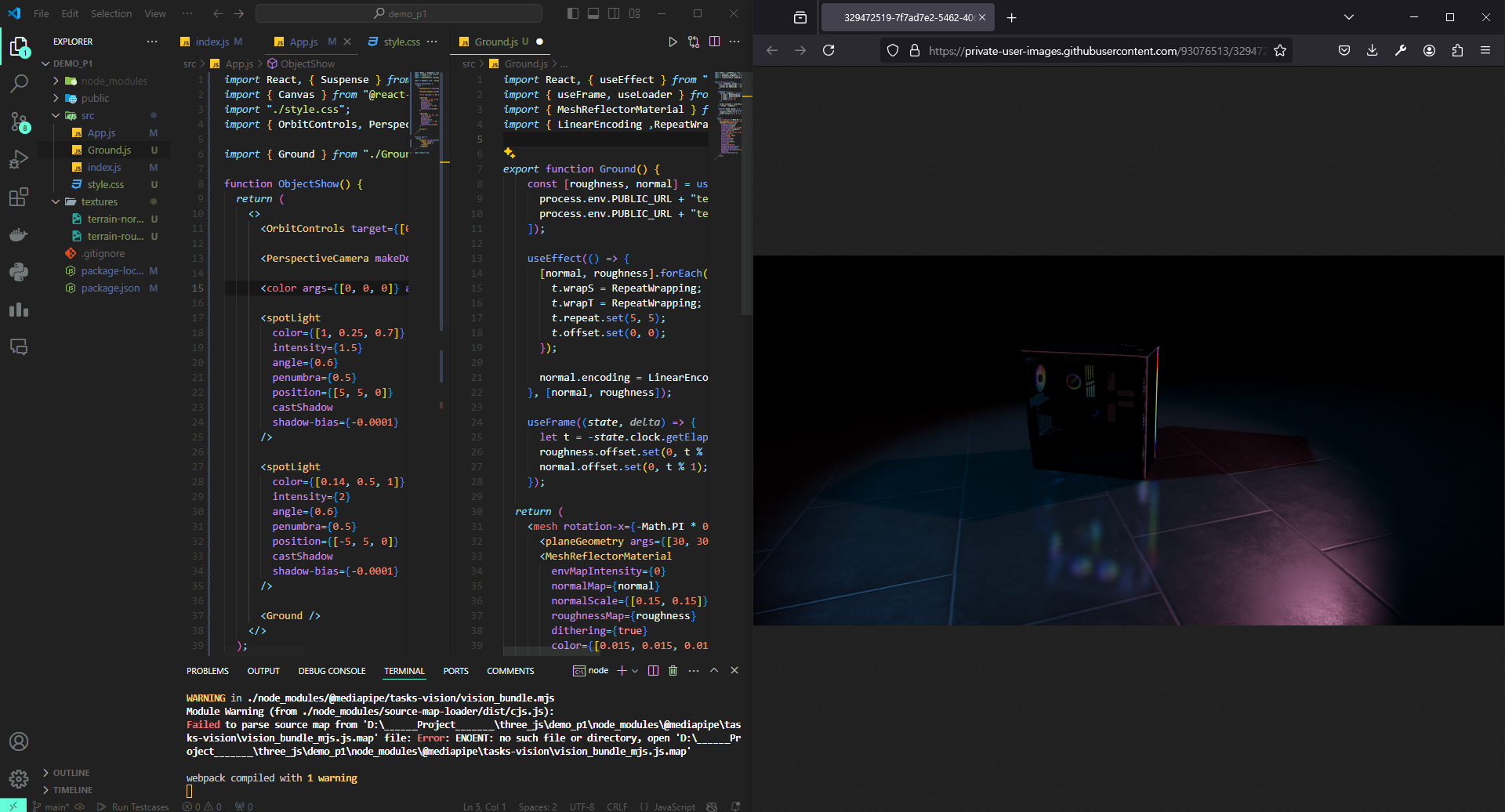Open the Search view in activity bar
Screen dimensions: 1505x812
(x=19, y=83)
